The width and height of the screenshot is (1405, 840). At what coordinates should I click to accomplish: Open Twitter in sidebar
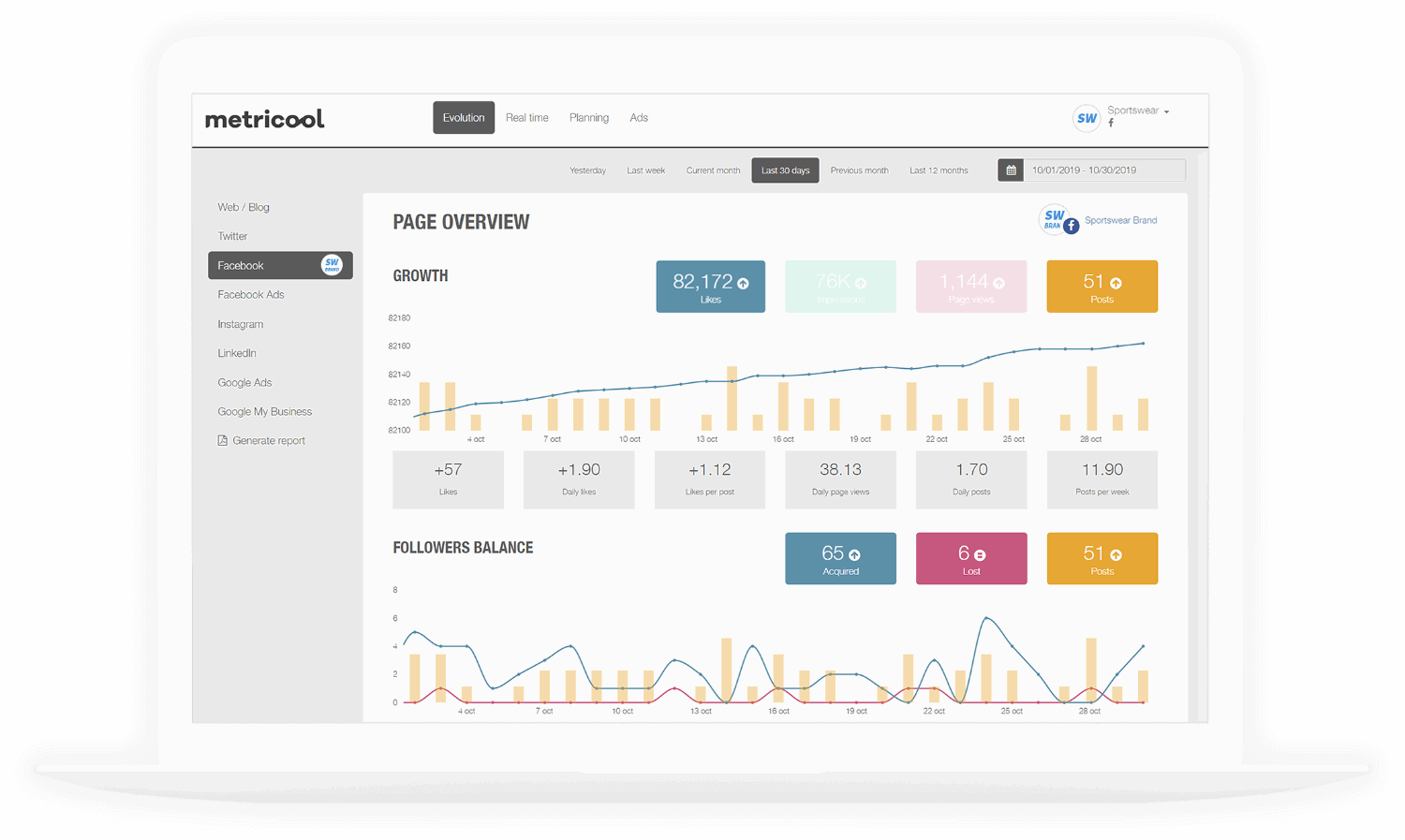(x=232, y=236)
